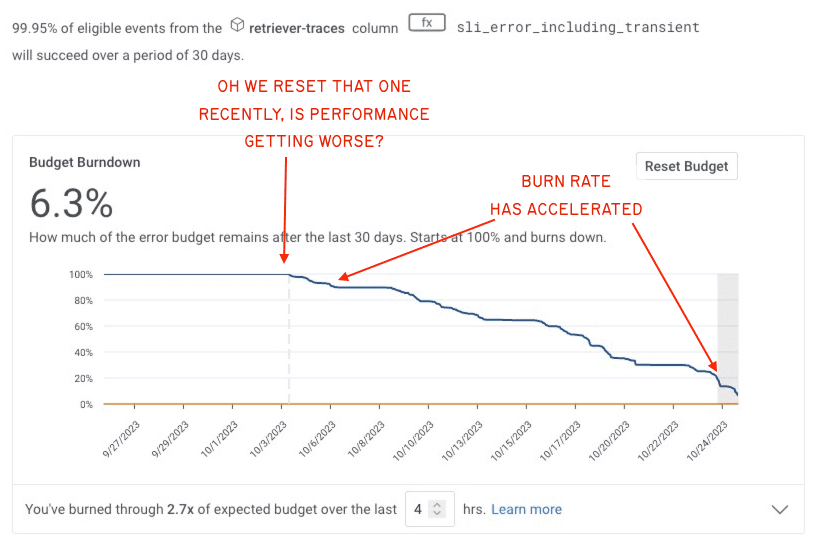Click the hours stepper arrows
Screen dimensions: 826x541
[x=437, y=509]
